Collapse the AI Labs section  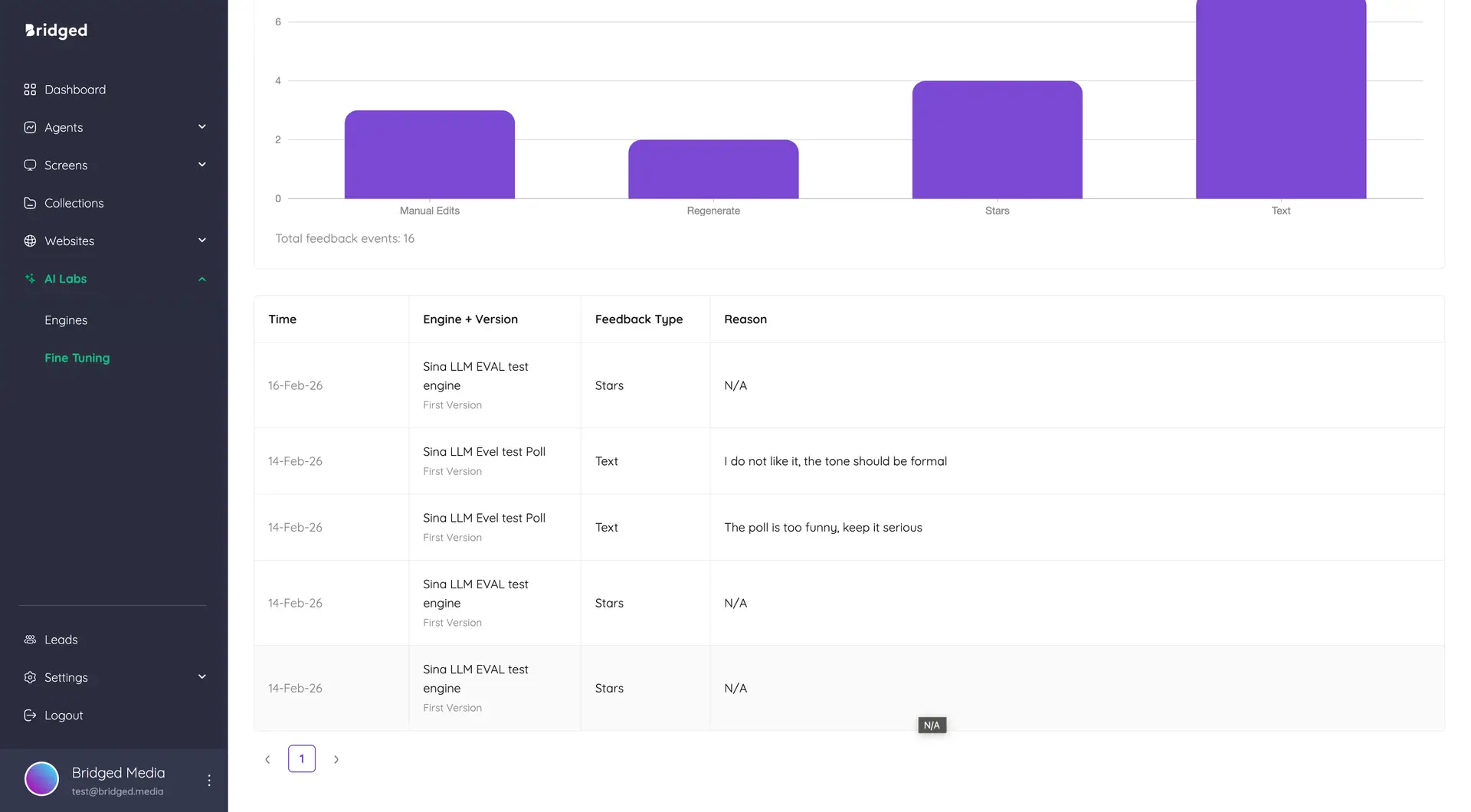[x=201, y=278]
